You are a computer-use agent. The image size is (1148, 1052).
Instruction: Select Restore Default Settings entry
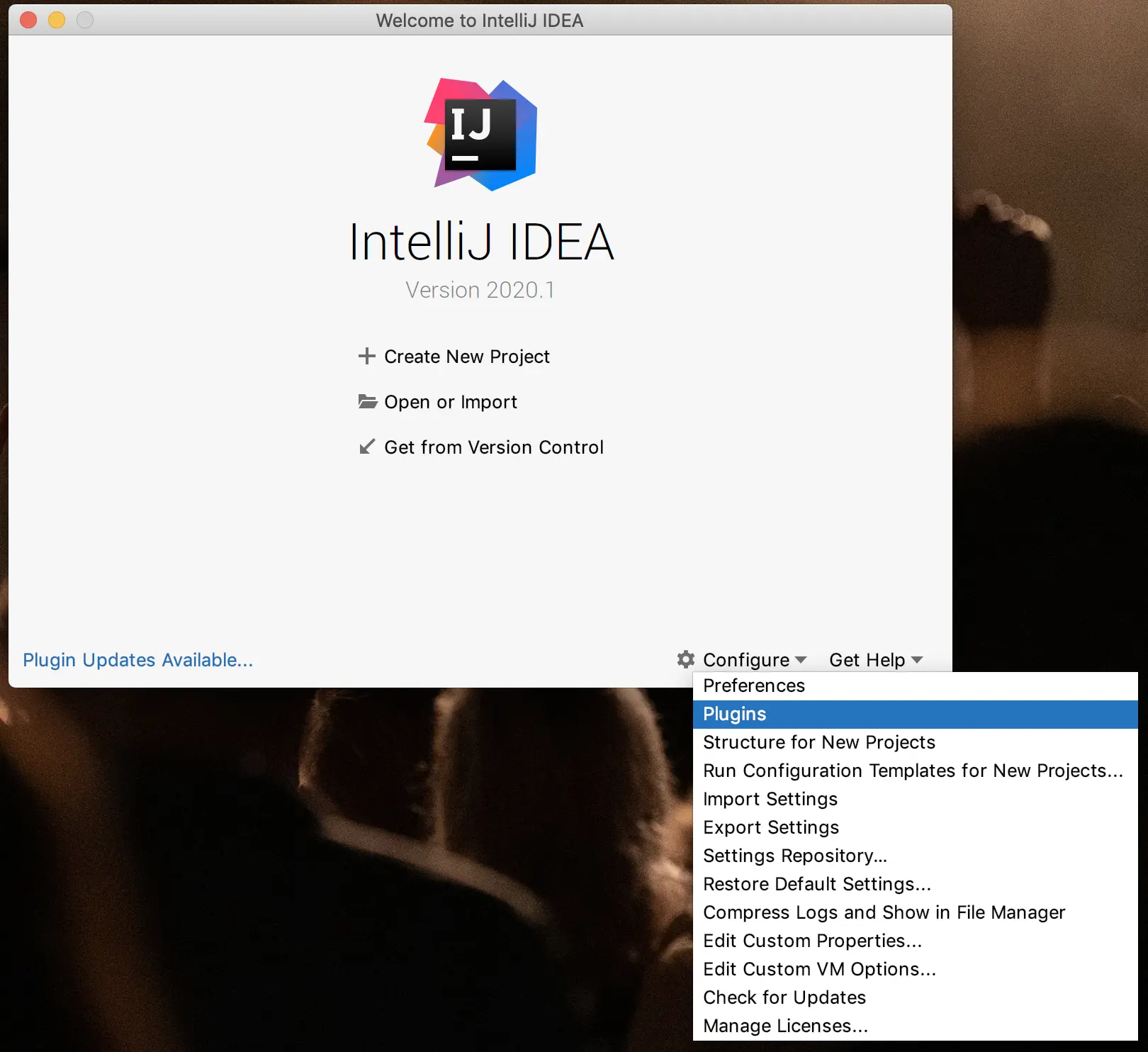coord(915,884)
